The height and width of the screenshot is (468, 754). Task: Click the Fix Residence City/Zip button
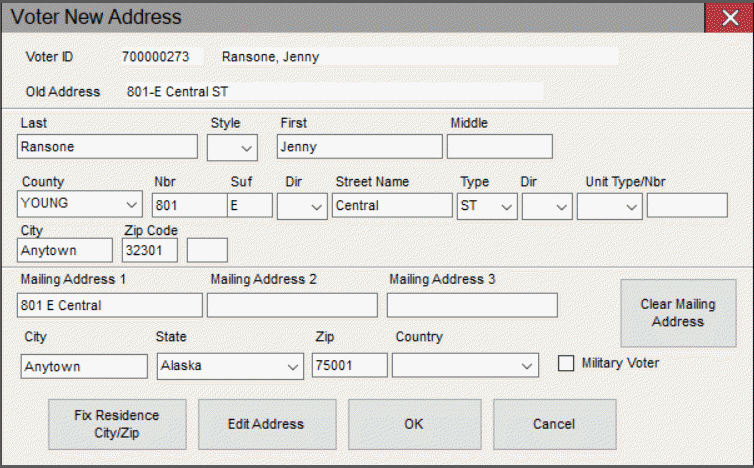[117, 424]
